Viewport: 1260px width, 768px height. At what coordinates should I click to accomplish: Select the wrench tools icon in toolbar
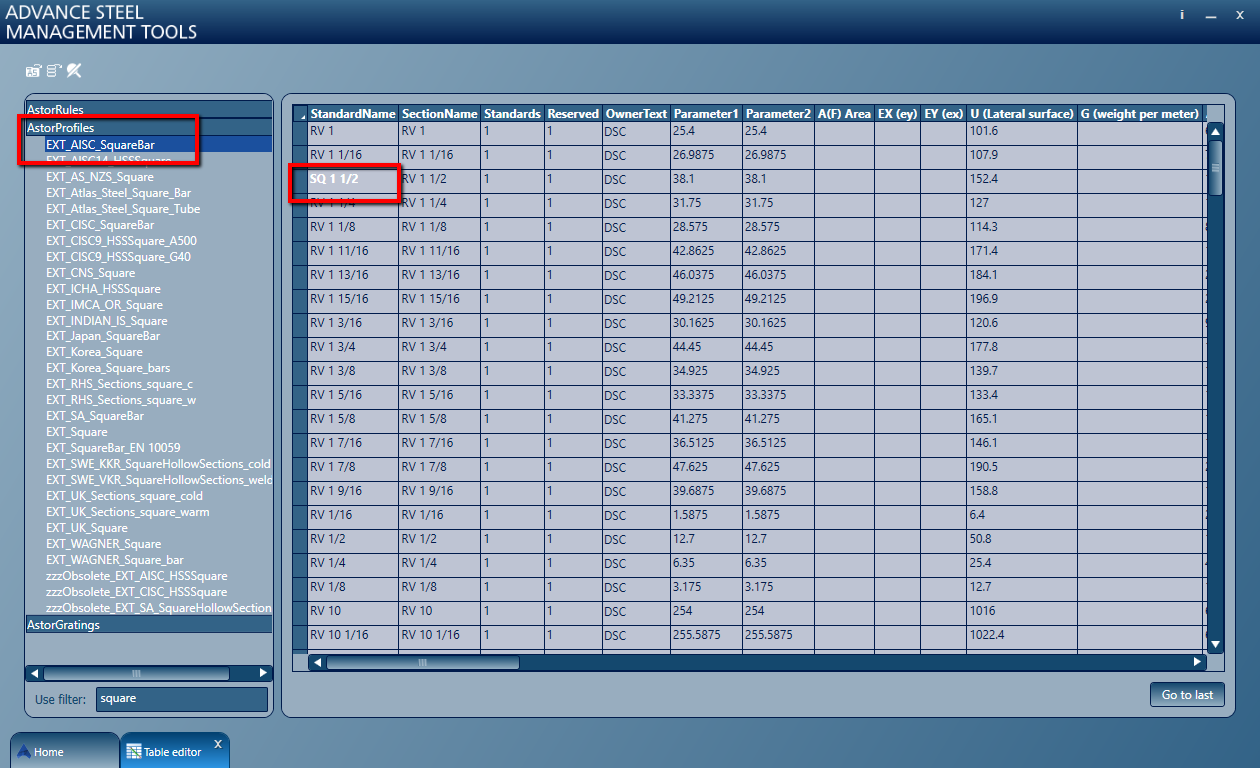[75, 71]
